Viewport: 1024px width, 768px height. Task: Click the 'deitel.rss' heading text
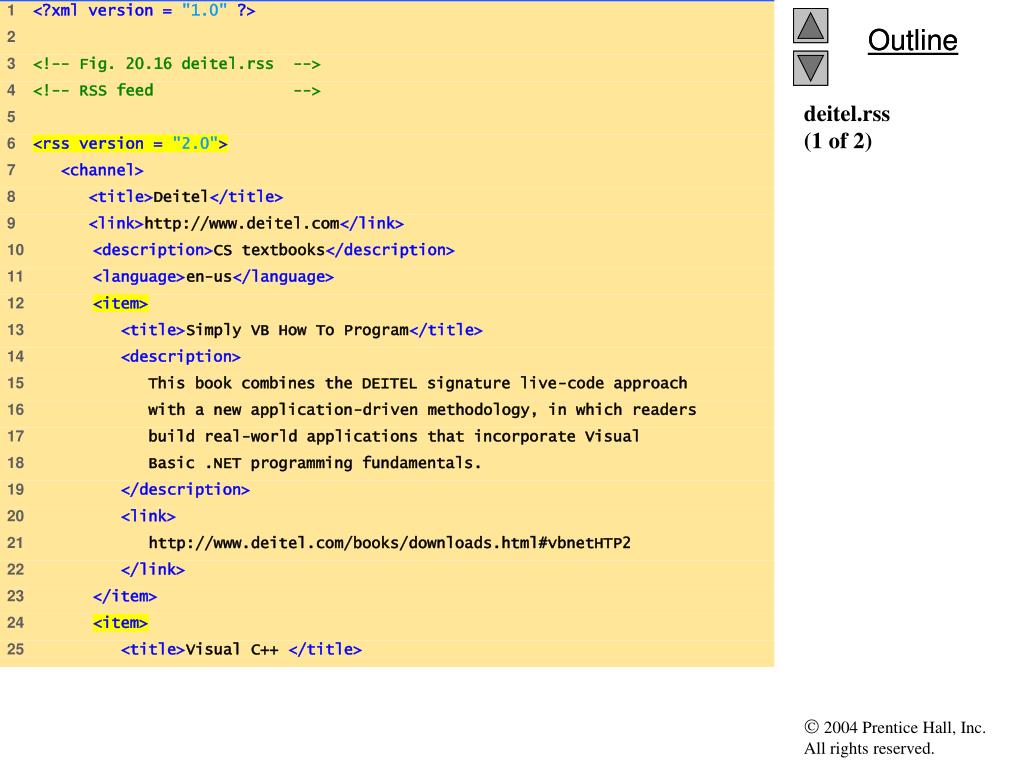pos(846,114)
